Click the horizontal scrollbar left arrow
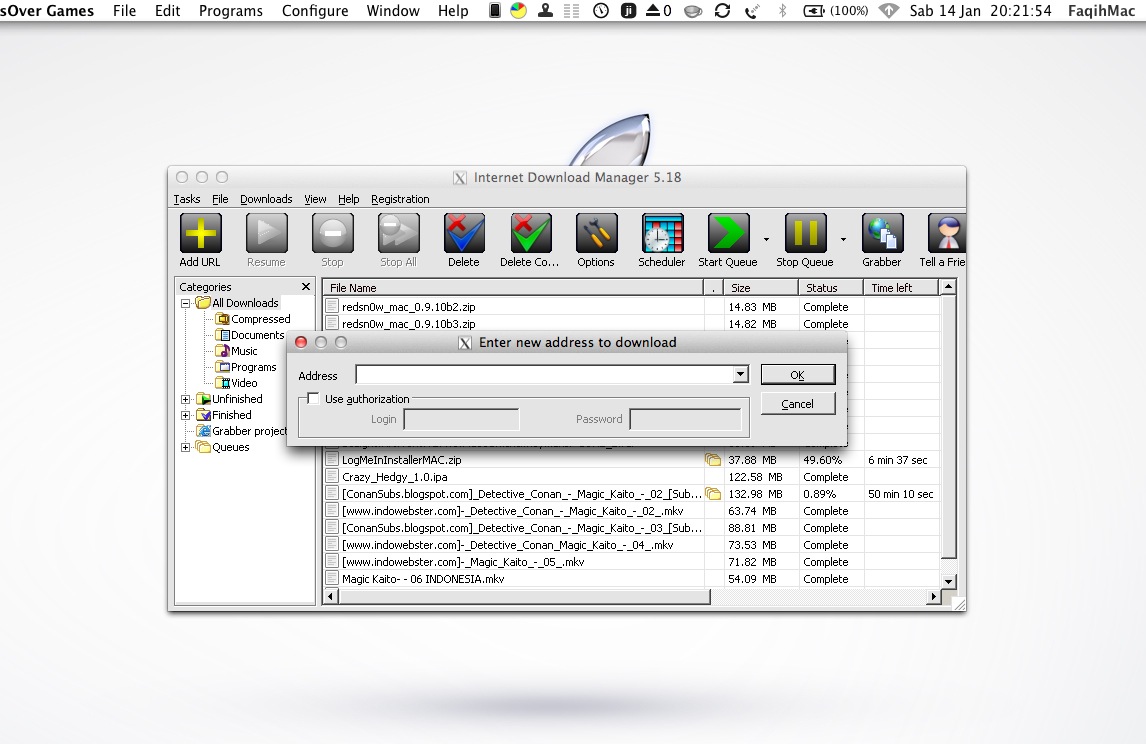 (x=331, y=596)
